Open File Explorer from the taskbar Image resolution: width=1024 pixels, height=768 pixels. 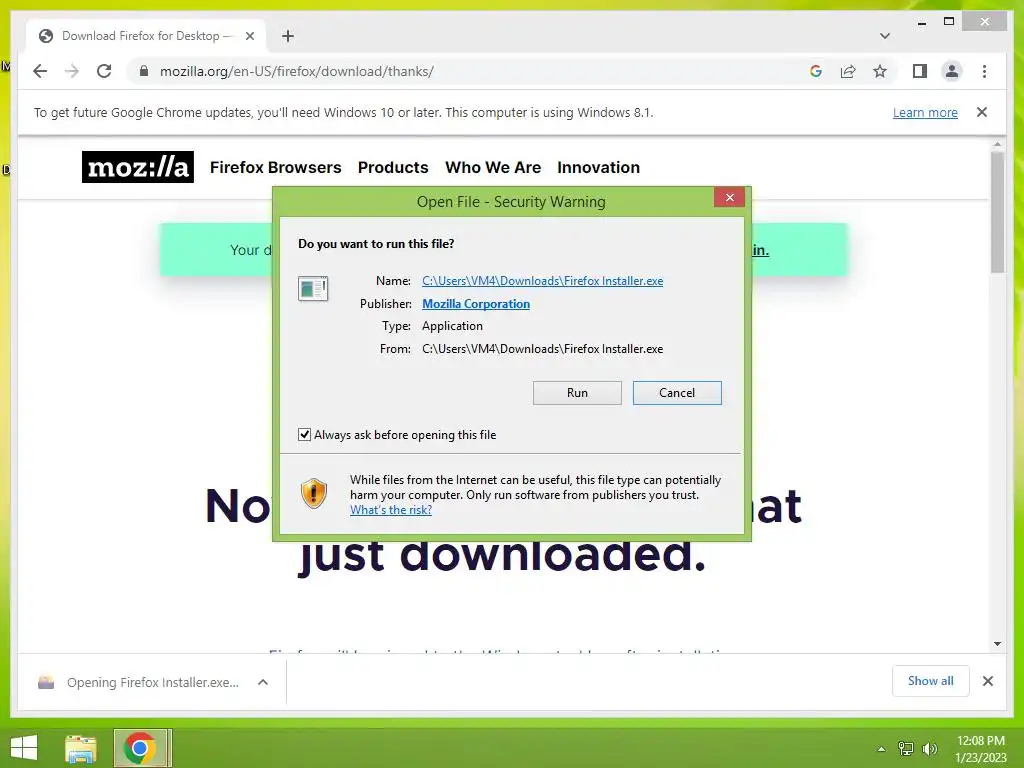(x=80, y=748)
